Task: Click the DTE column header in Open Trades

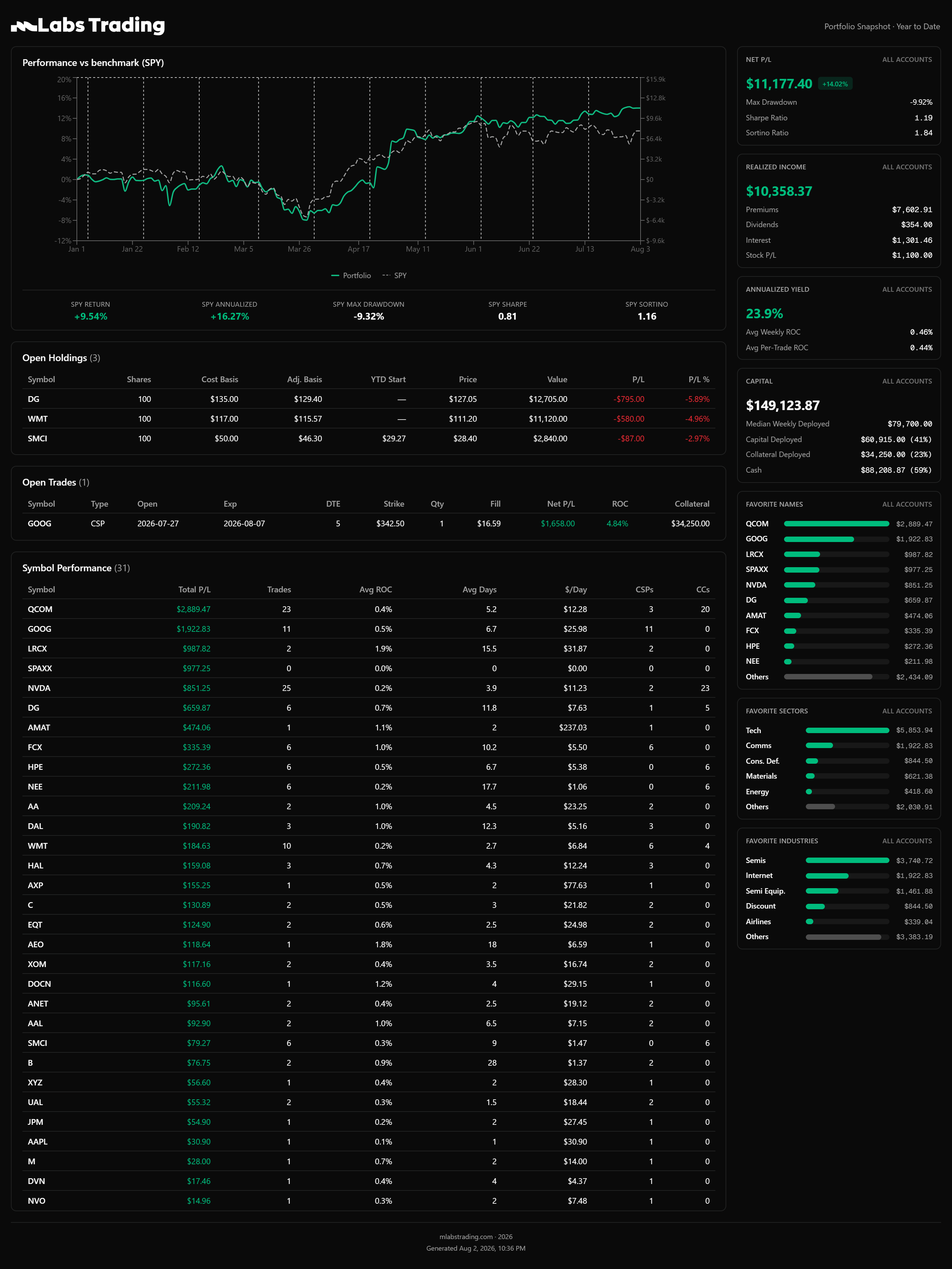Action: pyautogui.click(x=333, y=504)
